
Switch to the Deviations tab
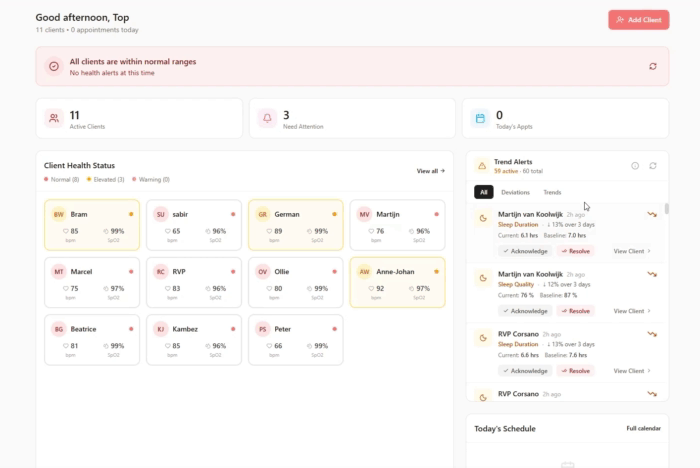(x=515, y=192)
